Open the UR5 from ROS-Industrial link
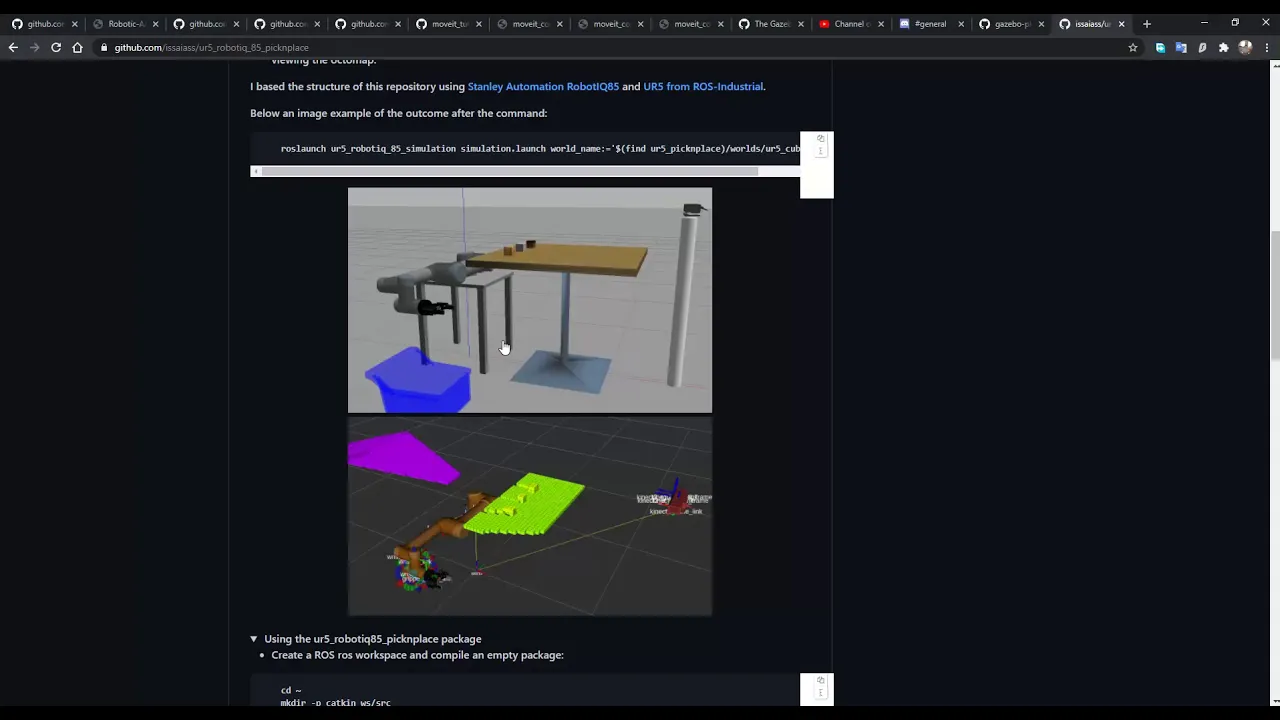Viewport: 1280px width, 720px height. [x=703, y=87]
